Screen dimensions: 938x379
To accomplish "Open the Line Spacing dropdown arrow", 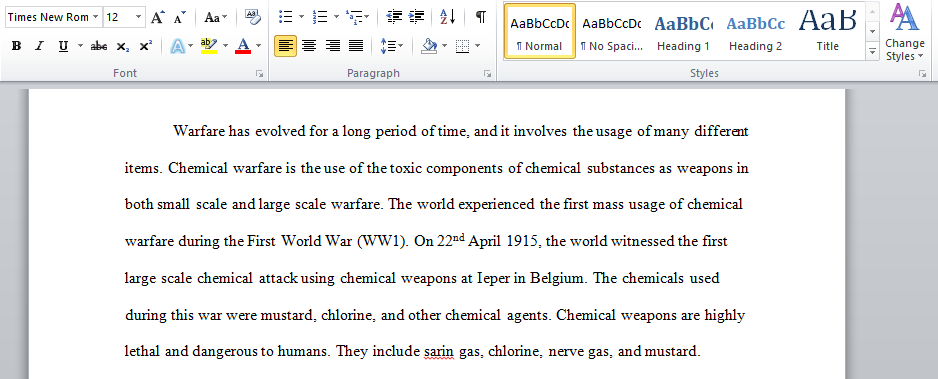I will [400, 46].
